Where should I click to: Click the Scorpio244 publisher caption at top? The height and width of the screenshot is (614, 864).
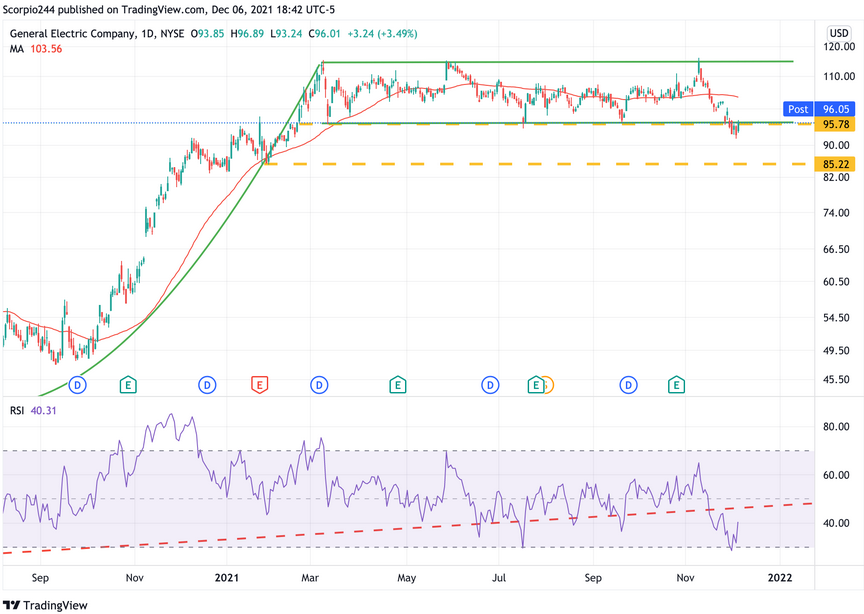[169, 9]
